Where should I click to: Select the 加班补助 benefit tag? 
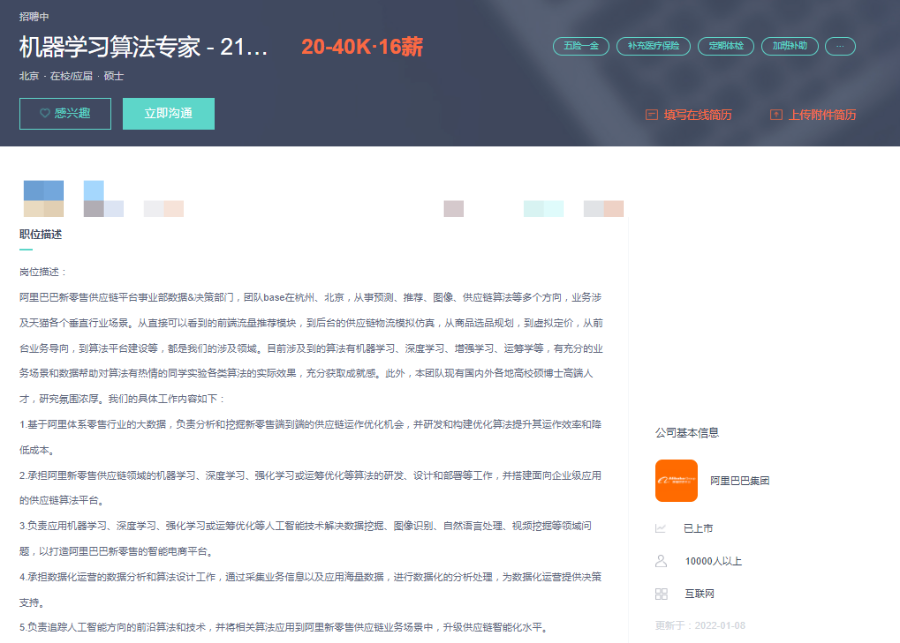789,46
